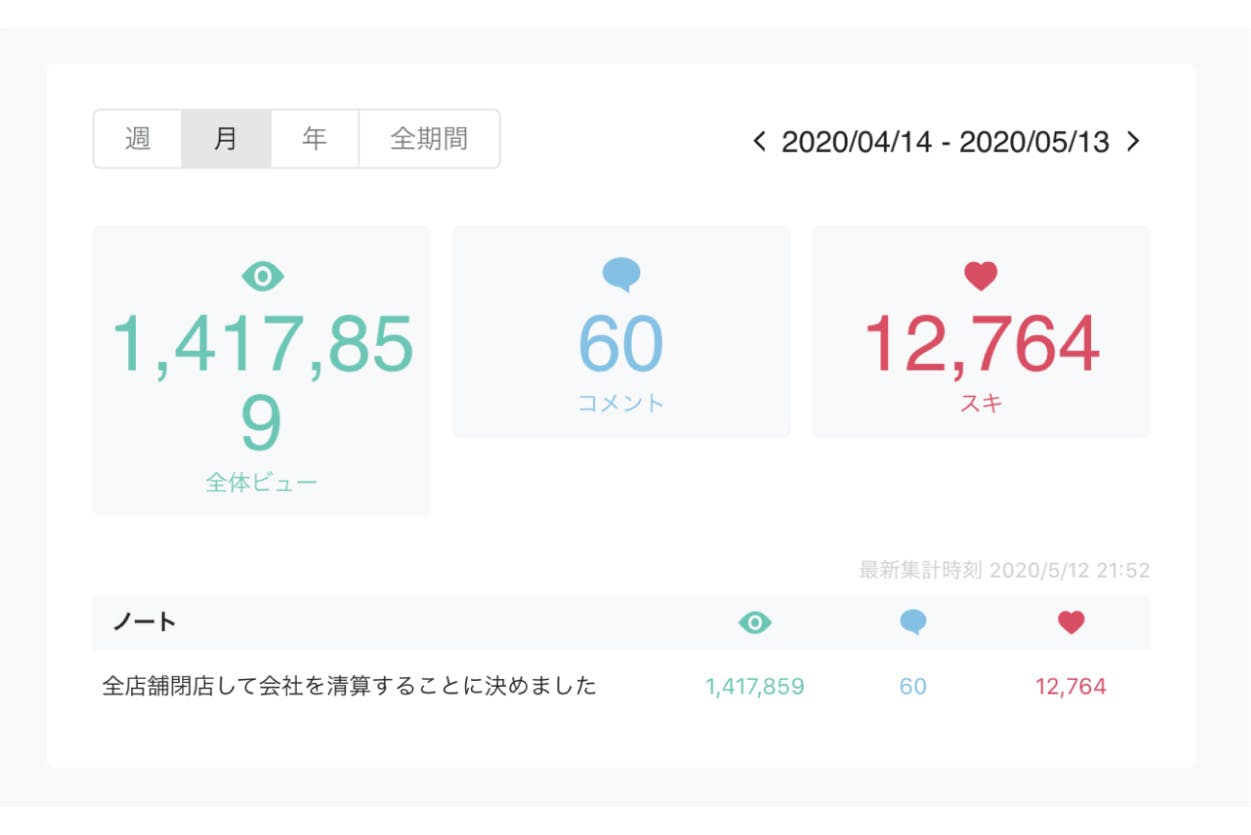
Task: Click the date range 2020/04/14 - 2020/05/13
Action: coord(945,142)
